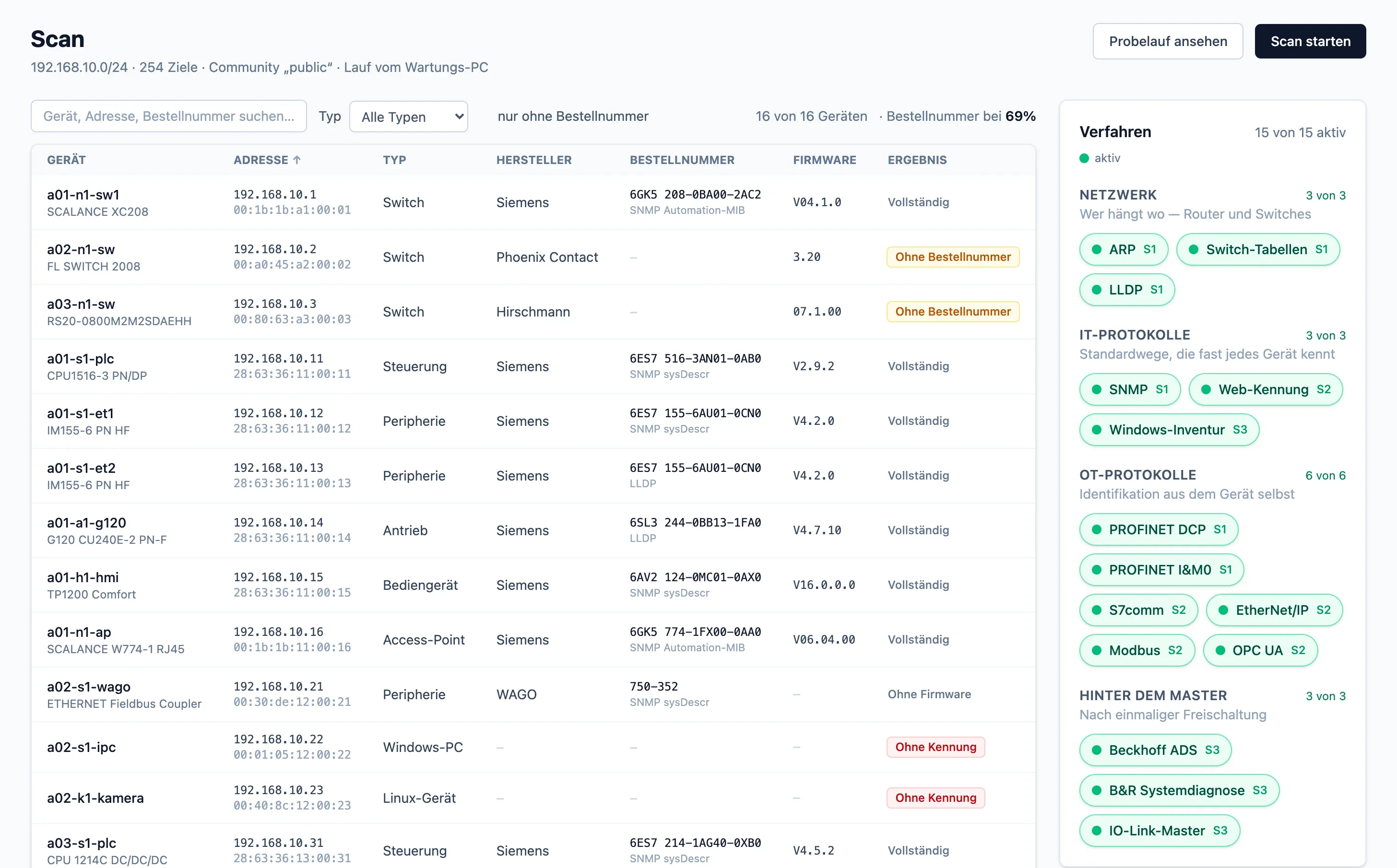Viewport: 1397px width, 868px height.
Task: Click address 192.168.10.12
Action: (x=278, y=413)
